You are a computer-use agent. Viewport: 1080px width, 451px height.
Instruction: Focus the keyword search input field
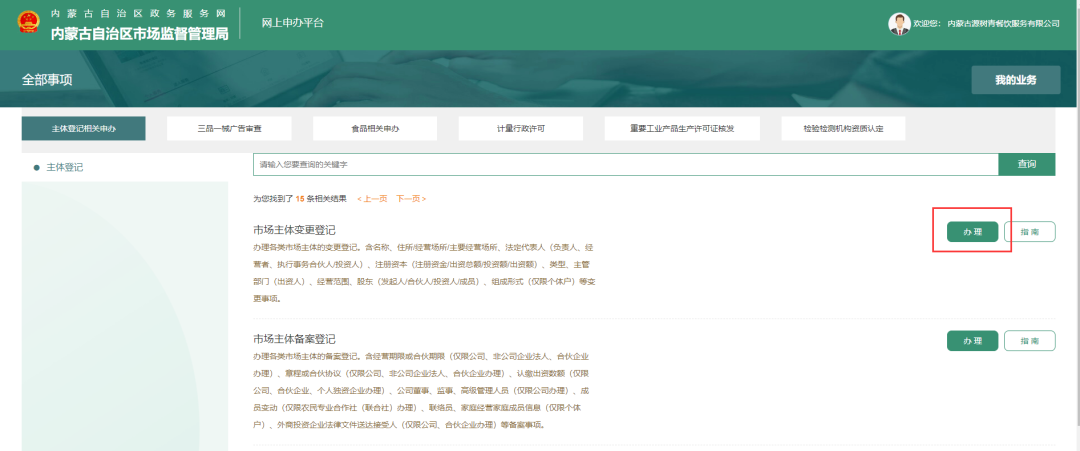click(x=625, y=165)
